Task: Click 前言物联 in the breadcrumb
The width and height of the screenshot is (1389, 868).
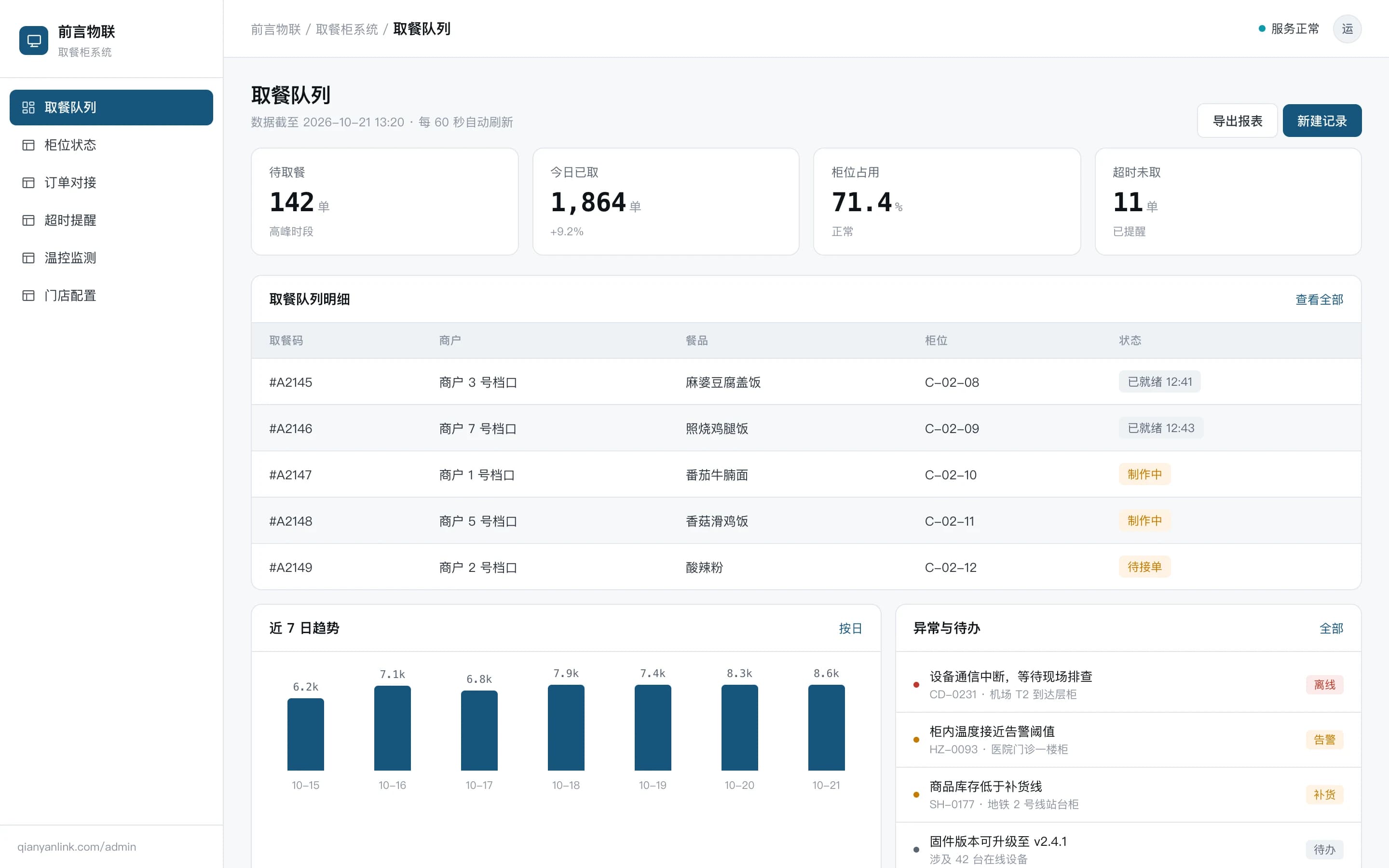Action: 275,29
